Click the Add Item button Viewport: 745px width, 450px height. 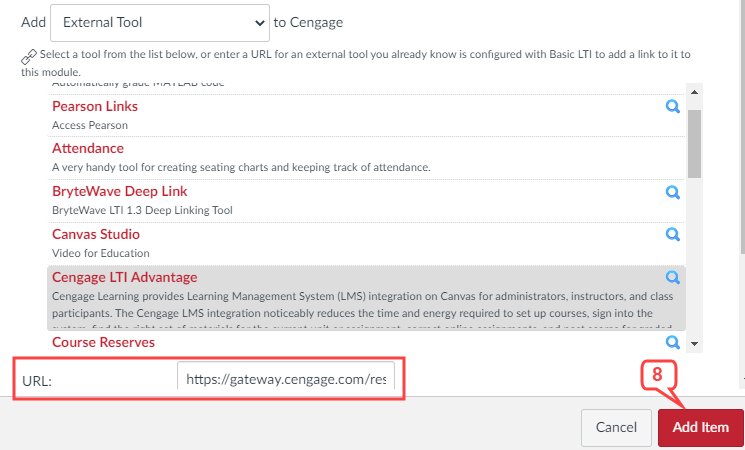click(x=700, y=427)
